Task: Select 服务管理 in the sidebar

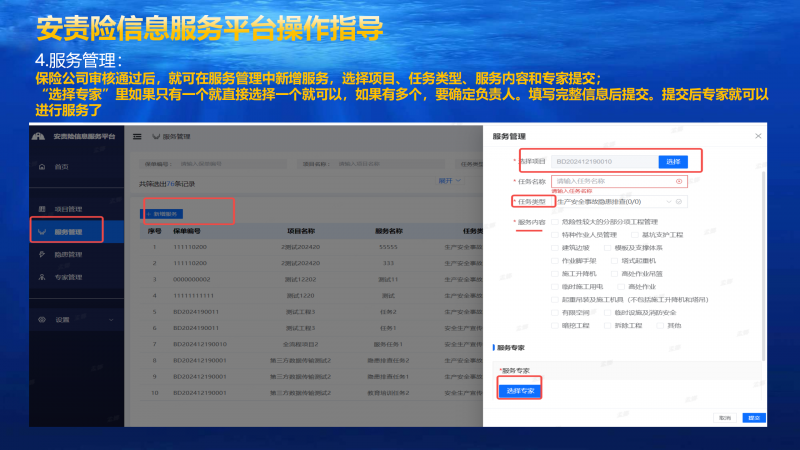Action: click(x=68, y=232)
